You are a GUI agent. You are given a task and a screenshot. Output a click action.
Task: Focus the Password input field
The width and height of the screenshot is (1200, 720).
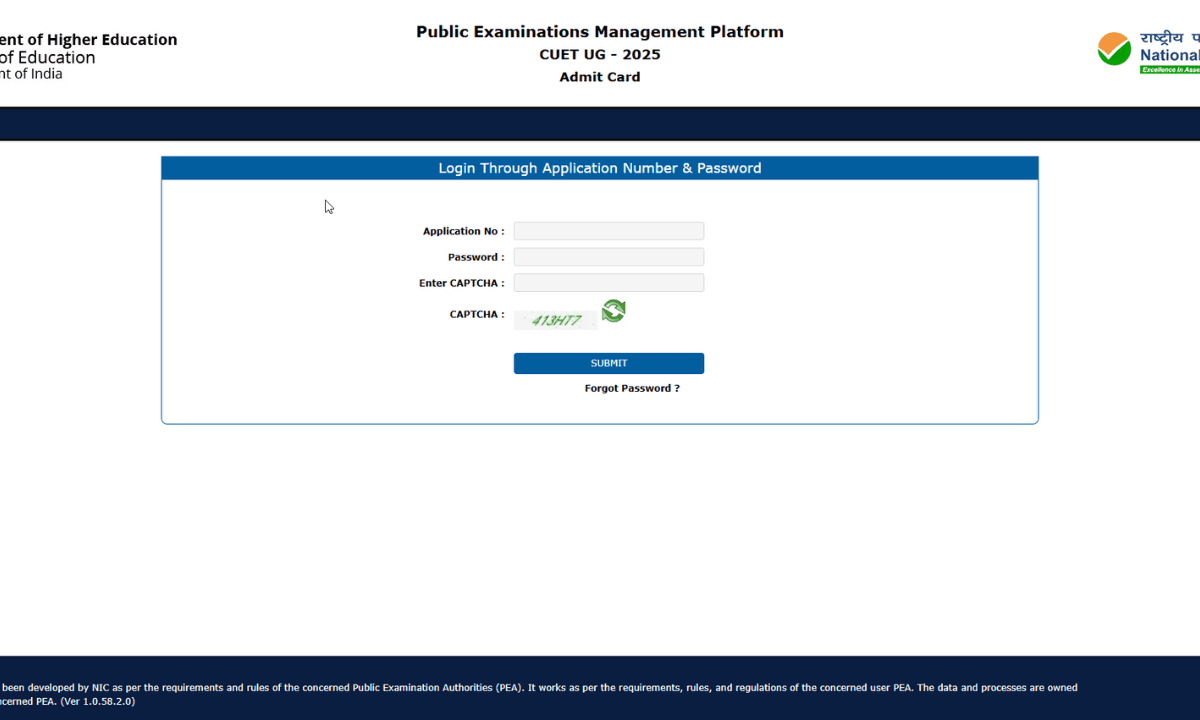pos(609,257)
